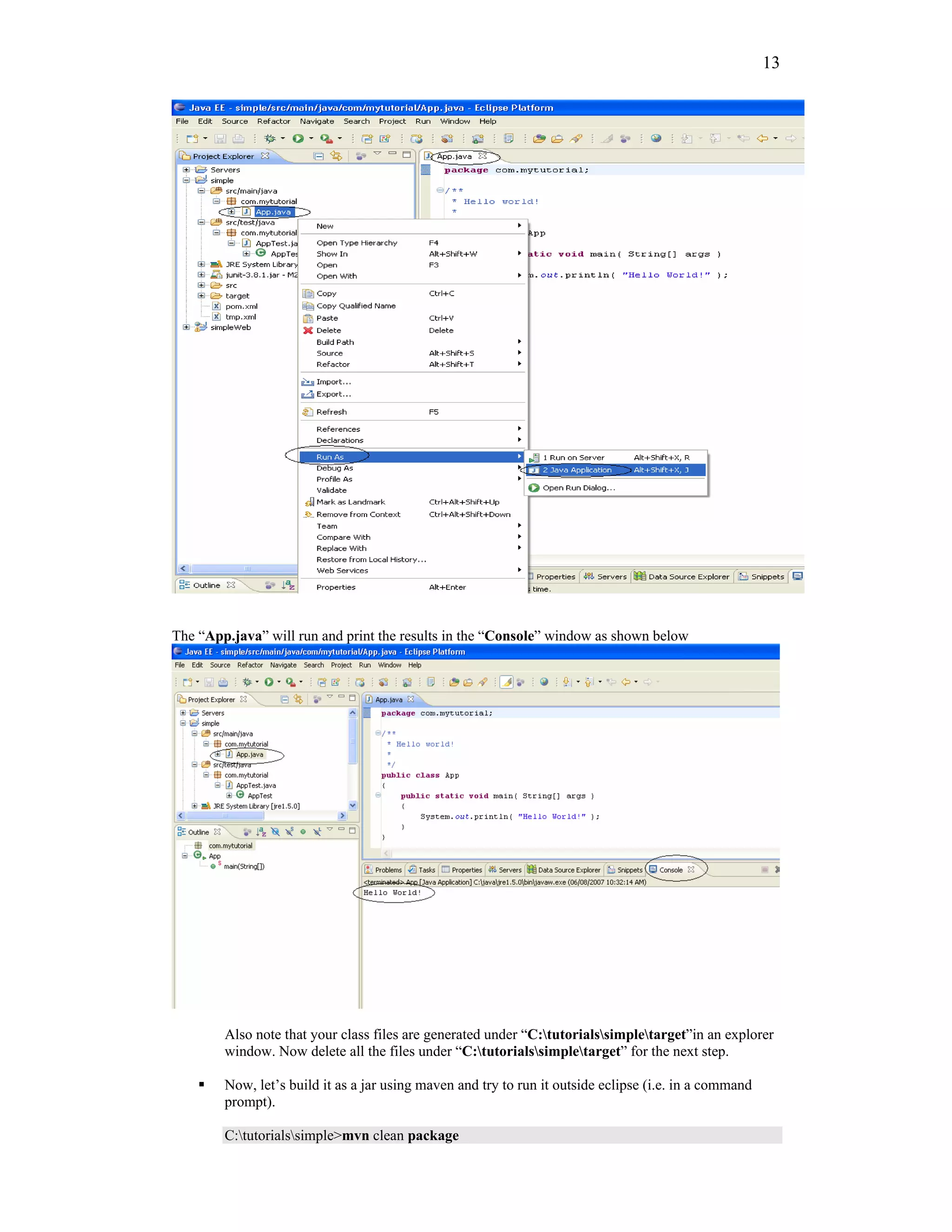Click the Copy icon in the context menu
The image size is (952, 1232).
coord(308,293)
